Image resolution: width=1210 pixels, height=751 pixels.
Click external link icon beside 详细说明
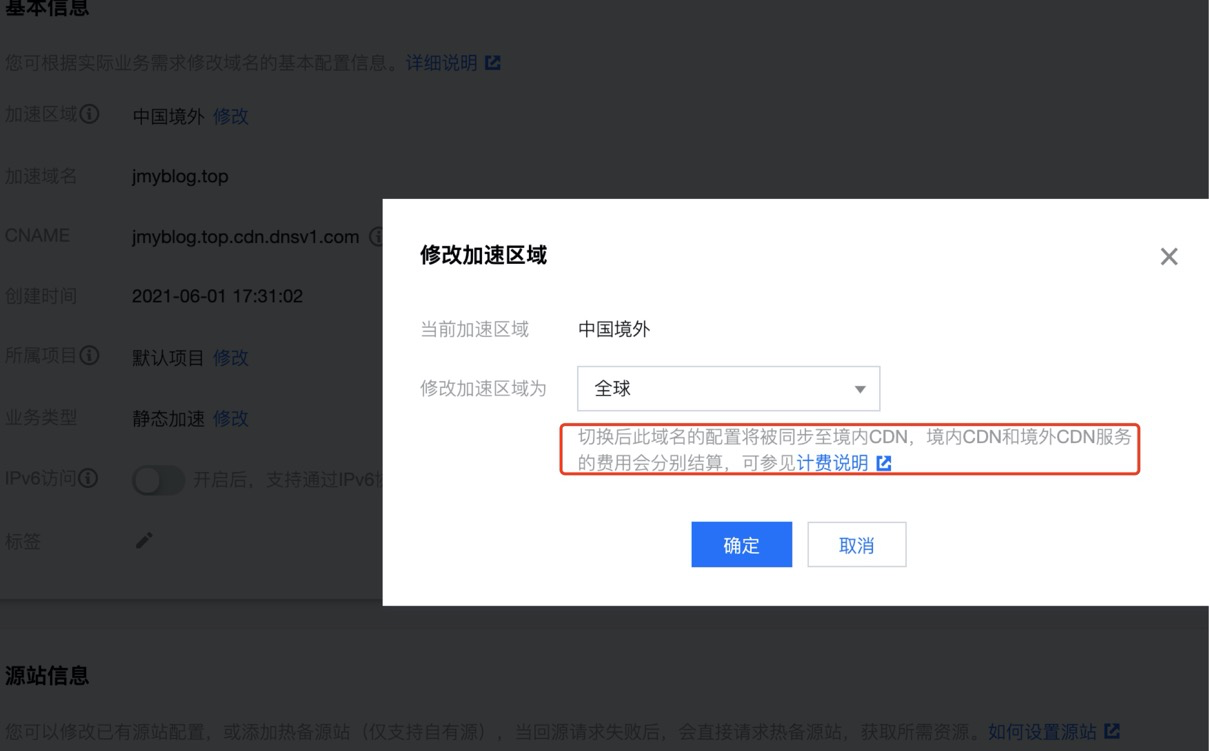493,63
